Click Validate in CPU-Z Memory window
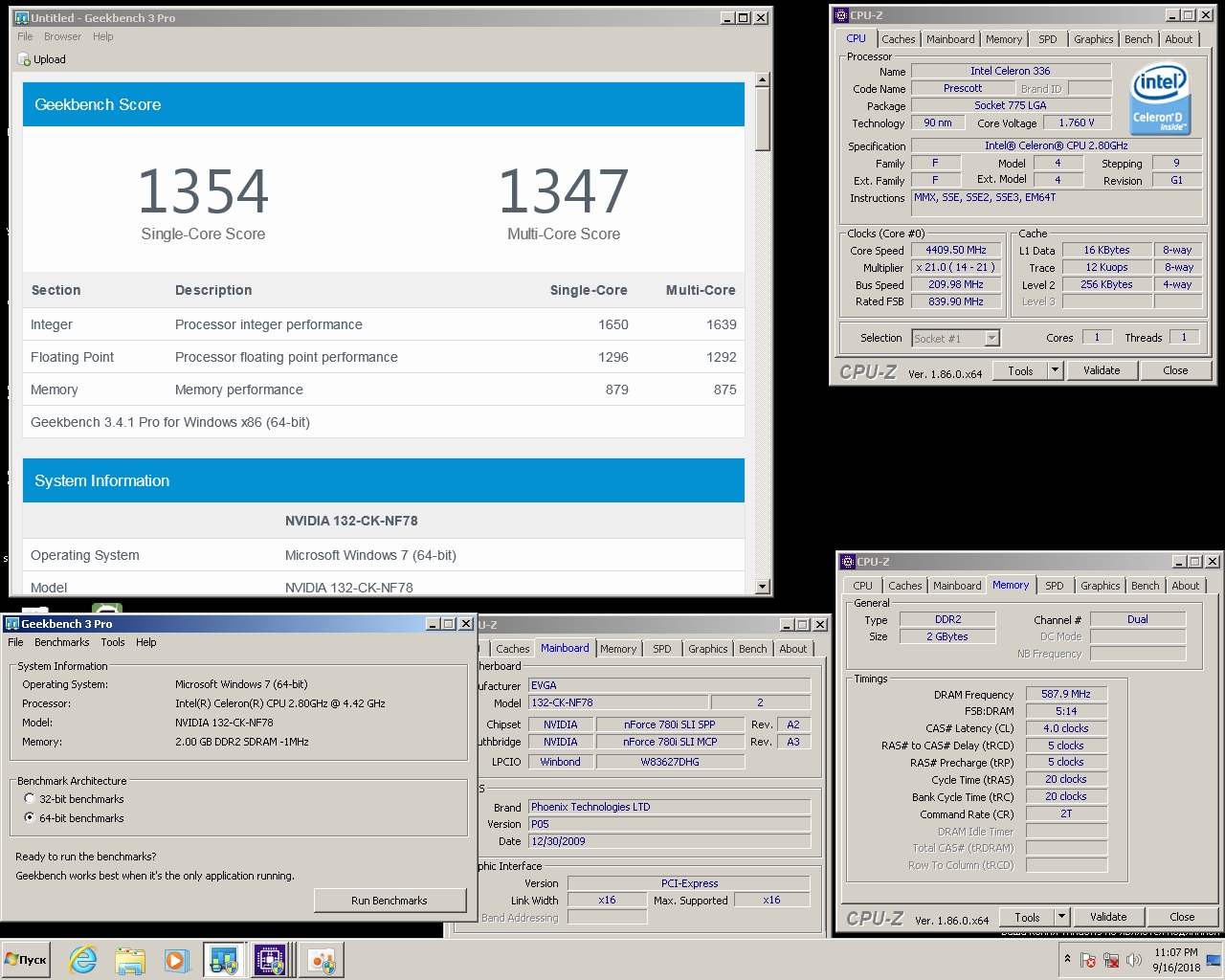The width and height of the screenshot is (1225, 980). tap(1108, 917)
